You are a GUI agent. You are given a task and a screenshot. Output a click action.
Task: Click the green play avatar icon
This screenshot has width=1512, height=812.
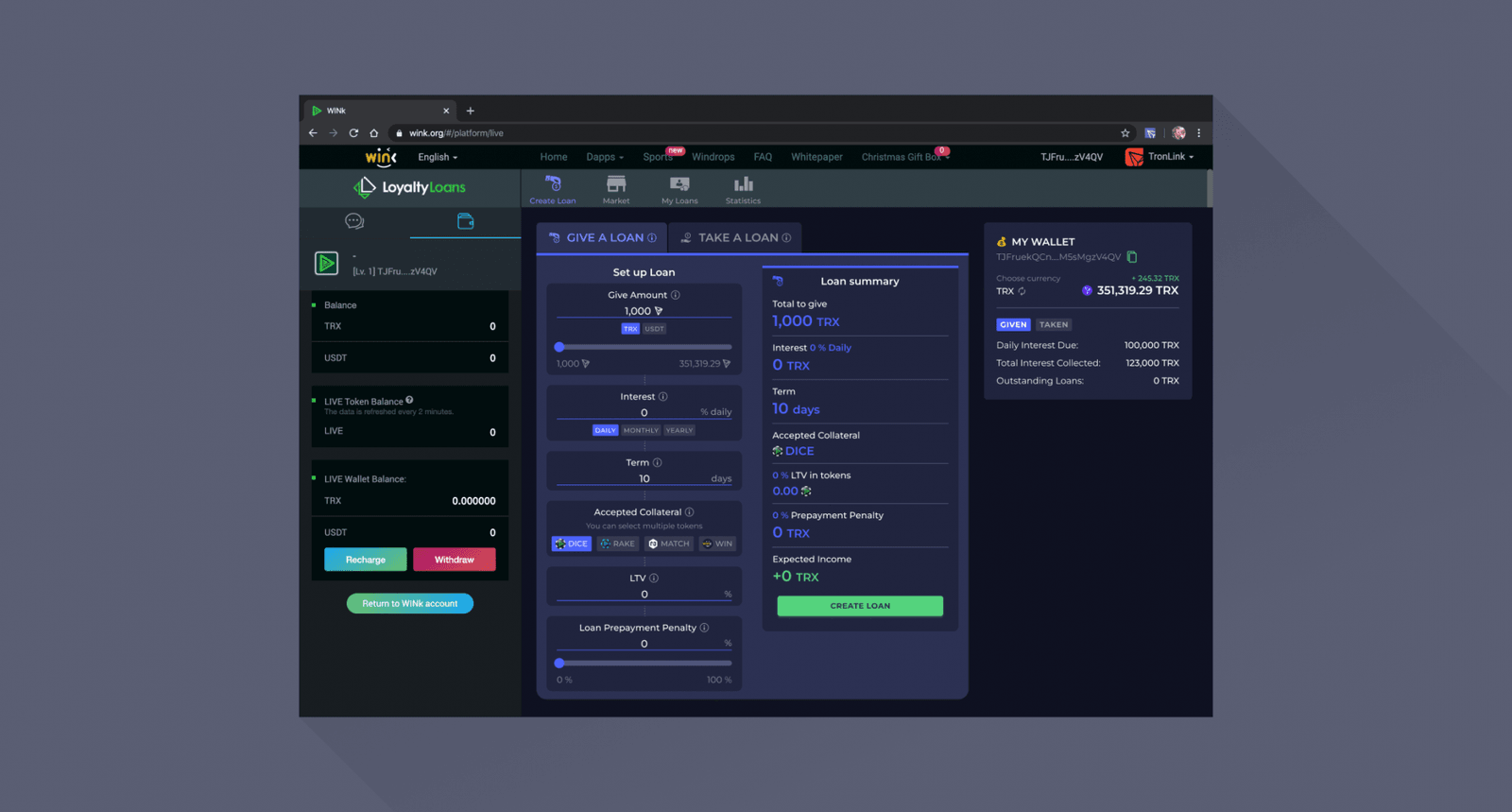326,263
